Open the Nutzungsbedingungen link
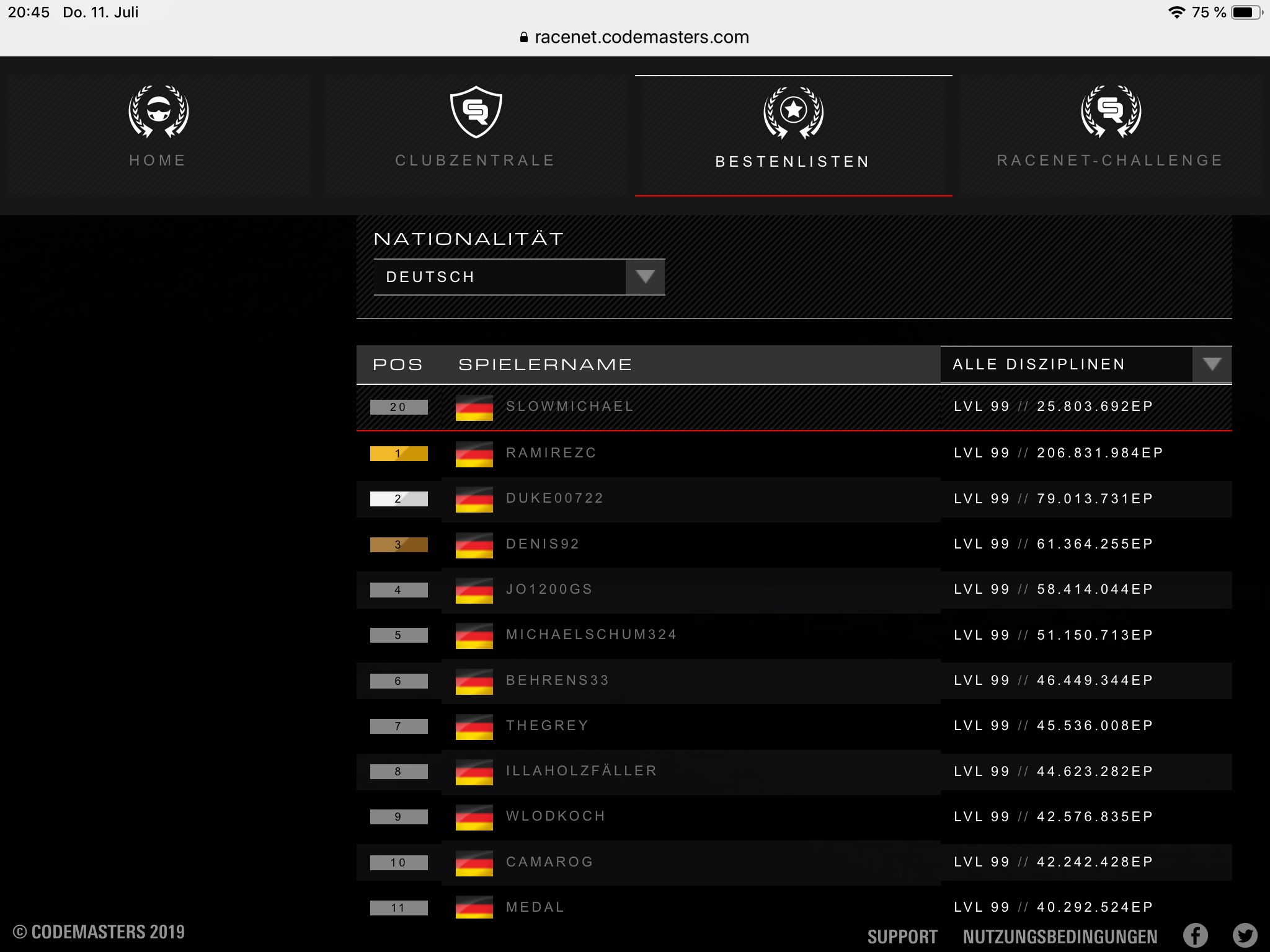The image size is (1270, 952). pyautogui.click(x=1060, y=937)
